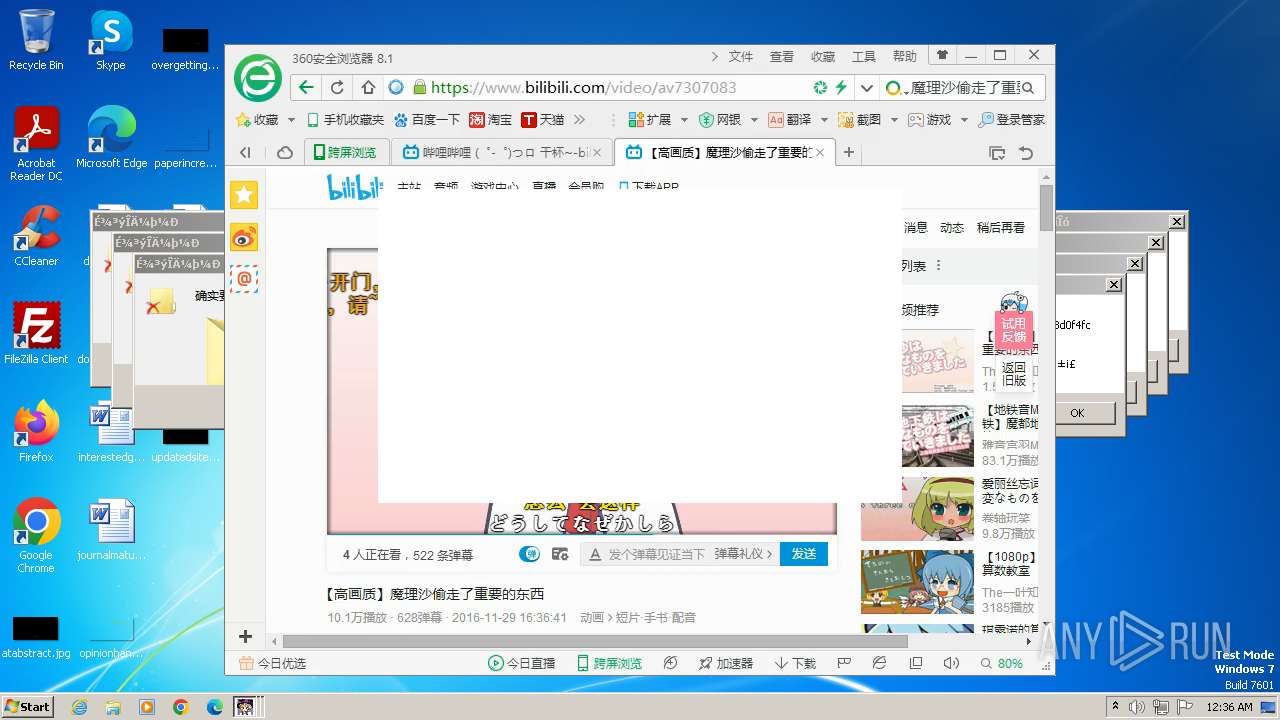
Task: Open the Weibo sidebar icon
Action: point(244,237)
